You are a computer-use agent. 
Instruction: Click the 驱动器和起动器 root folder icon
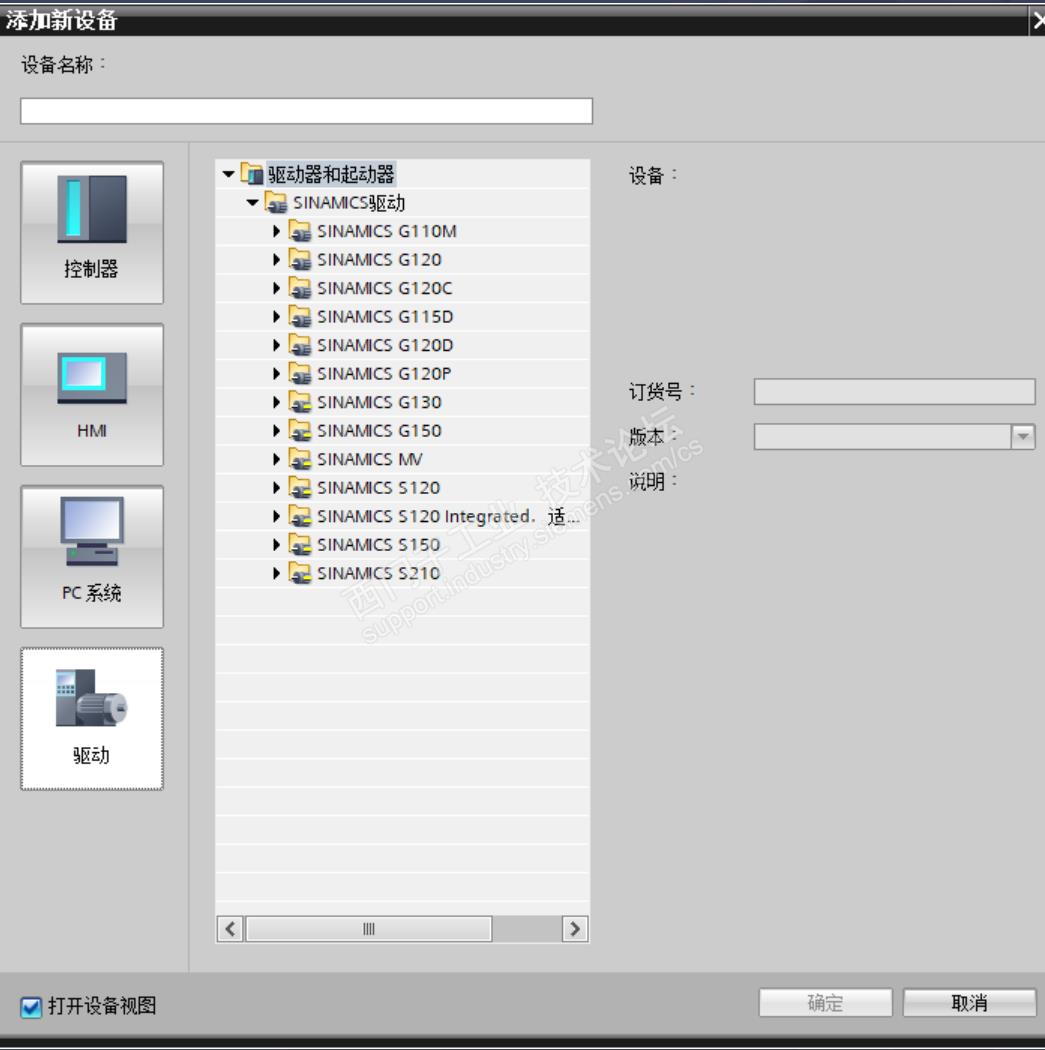tap(252, 174)
